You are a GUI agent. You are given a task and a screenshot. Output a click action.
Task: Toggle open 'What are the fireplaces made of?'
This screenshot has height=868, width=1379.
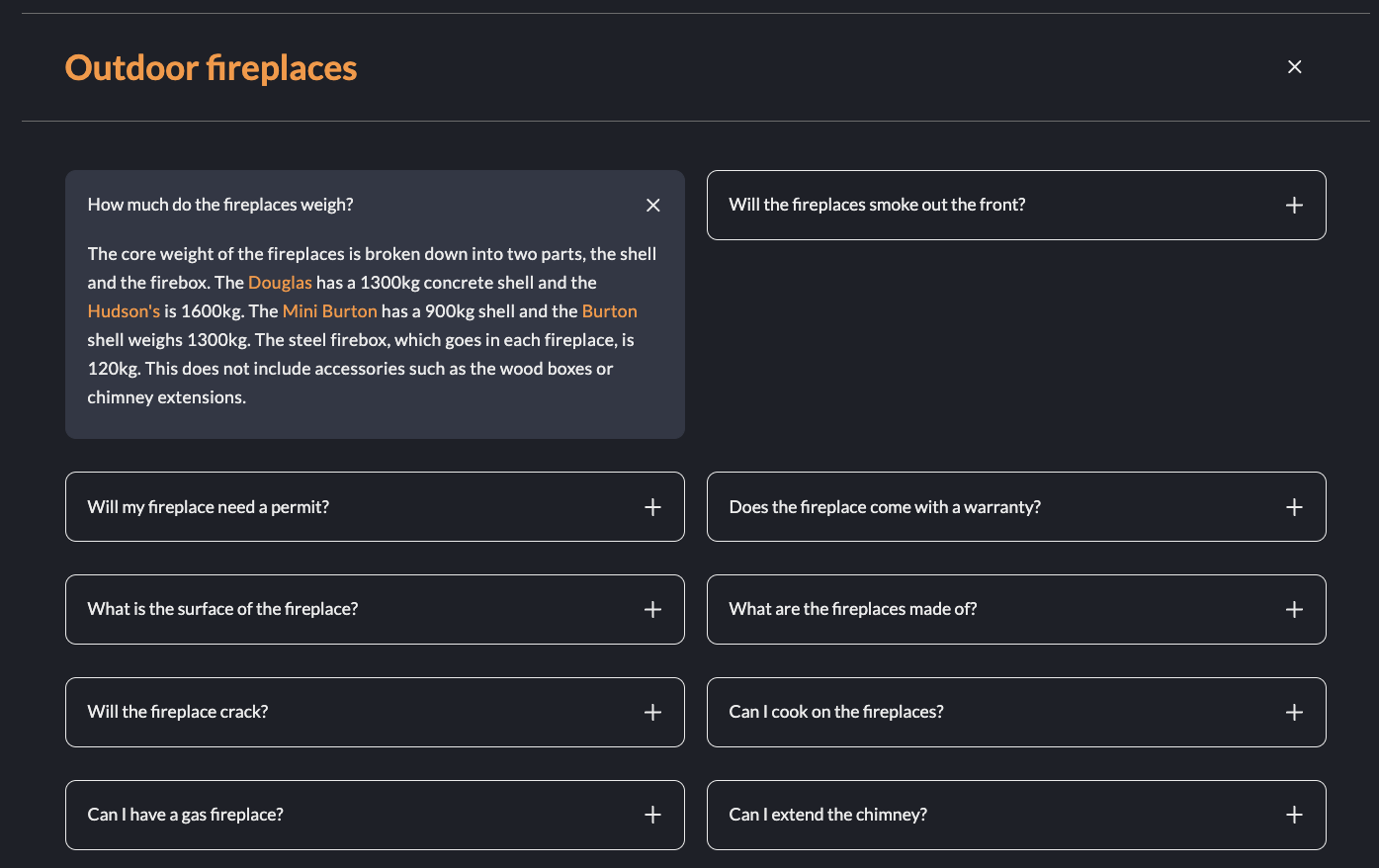(x=853, y=609)
